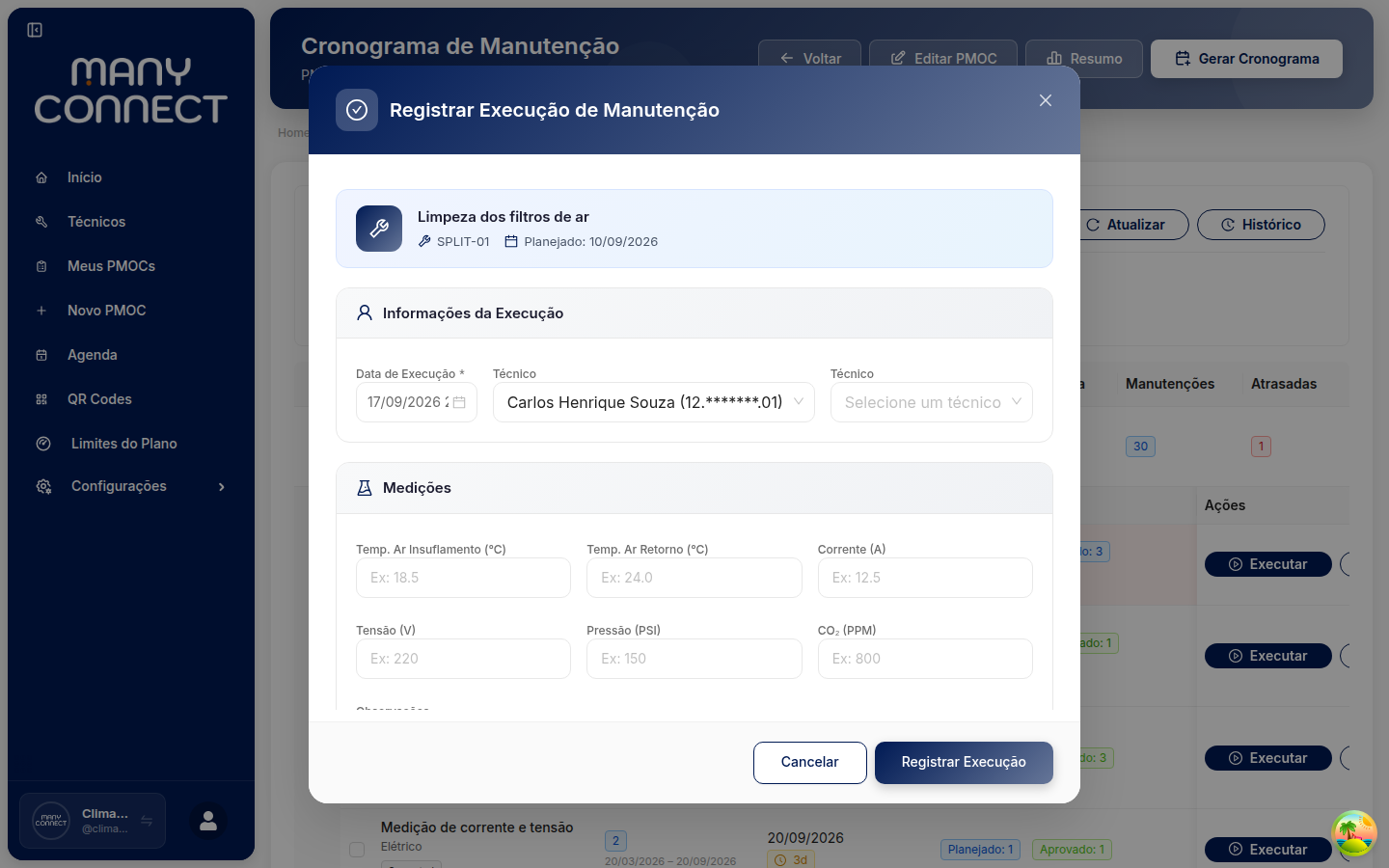Click the Aprovado: 1 badge in bottom row

point(1072,850)
